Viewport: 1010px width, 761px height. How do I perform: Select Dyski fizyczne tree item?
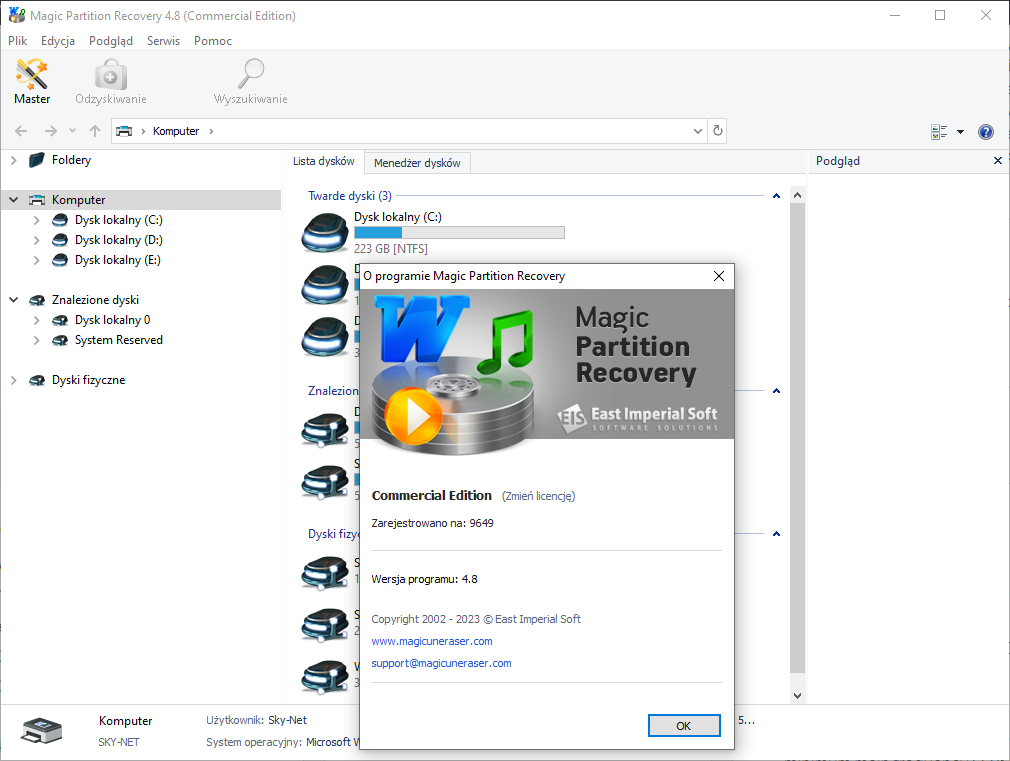(88, 380)
